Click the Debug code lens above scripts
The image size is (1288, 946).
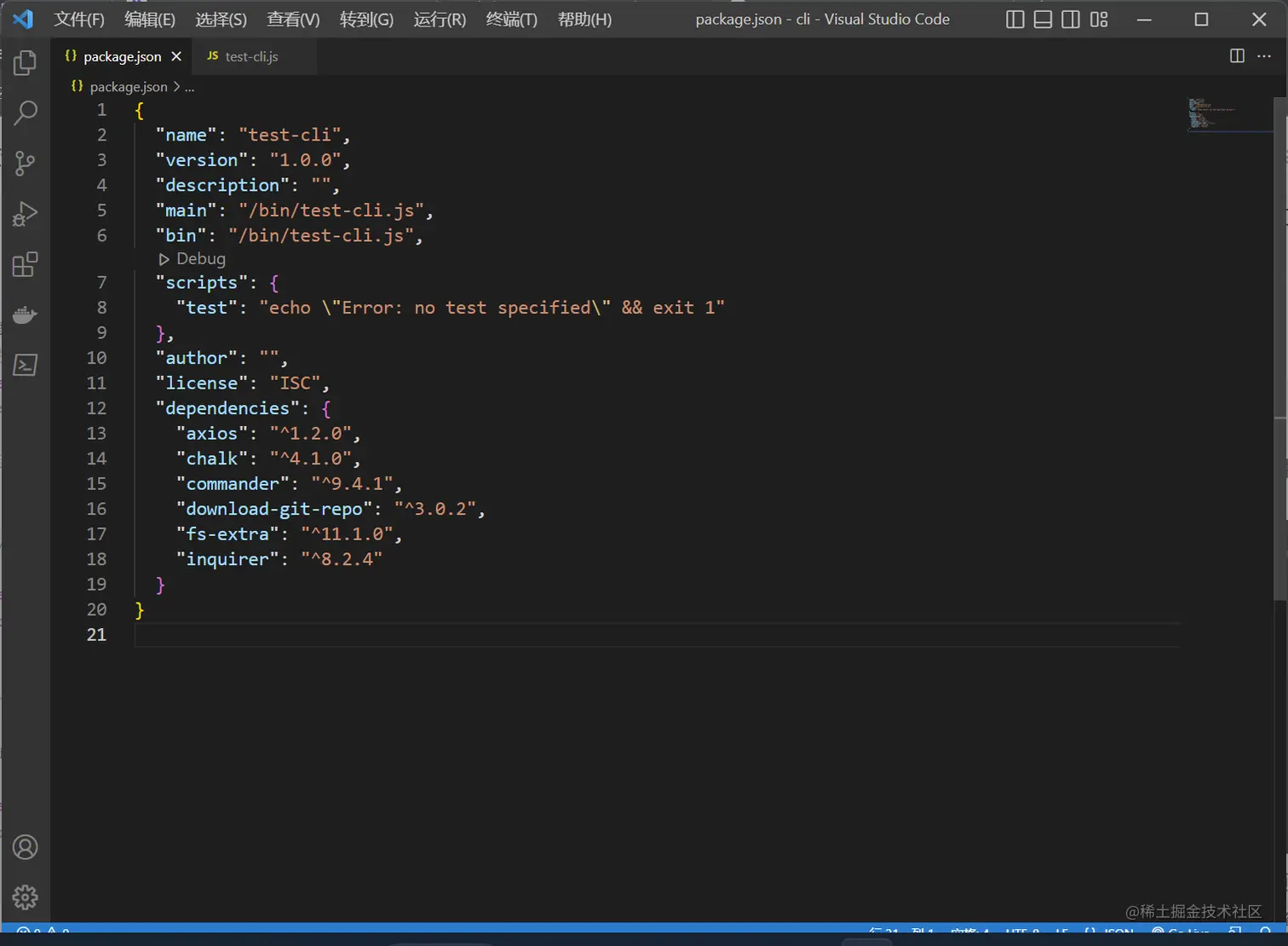[x=193, y=258]
